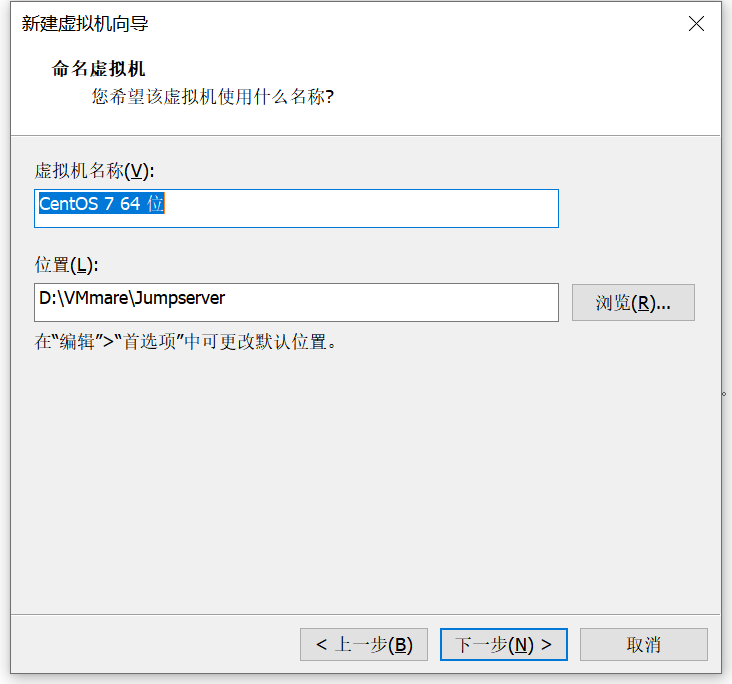Cancel the wizard with 取消 button
The height and width of the screenshot is (684, 732).
click(644, 644)
